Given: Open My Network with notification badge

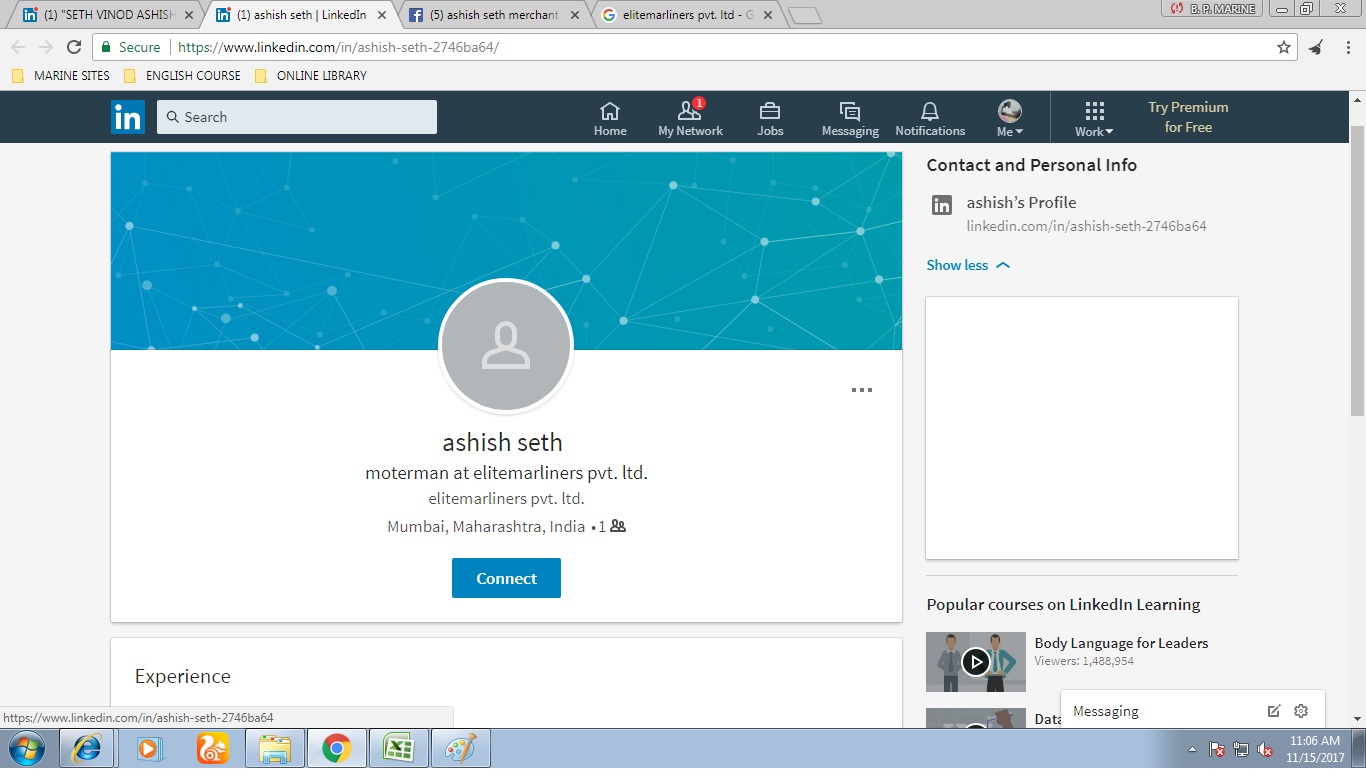Looking at the screenshot, I should (x=690, y=117).
